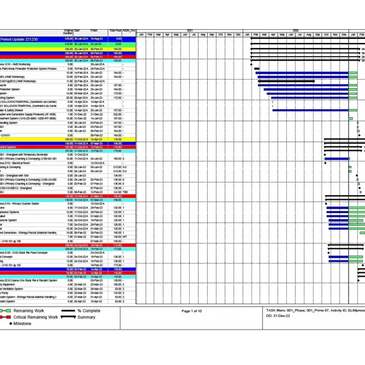
Task: Click the '% Complete' legend label
Action: [x=89, y=311]
